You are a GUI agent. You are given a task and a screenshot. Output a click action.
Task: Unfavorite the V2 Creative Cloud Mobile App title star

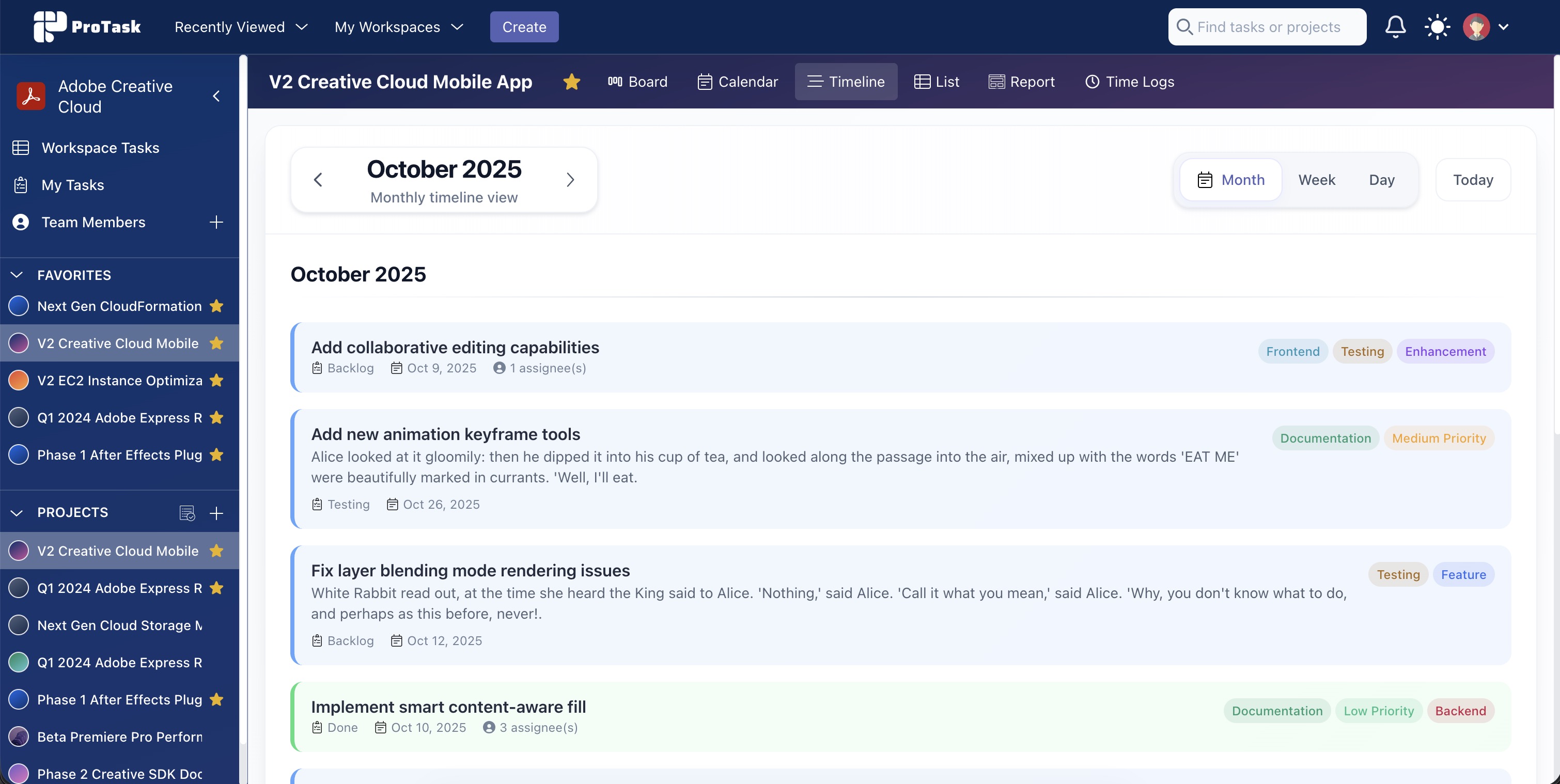[x=571, y=82]
